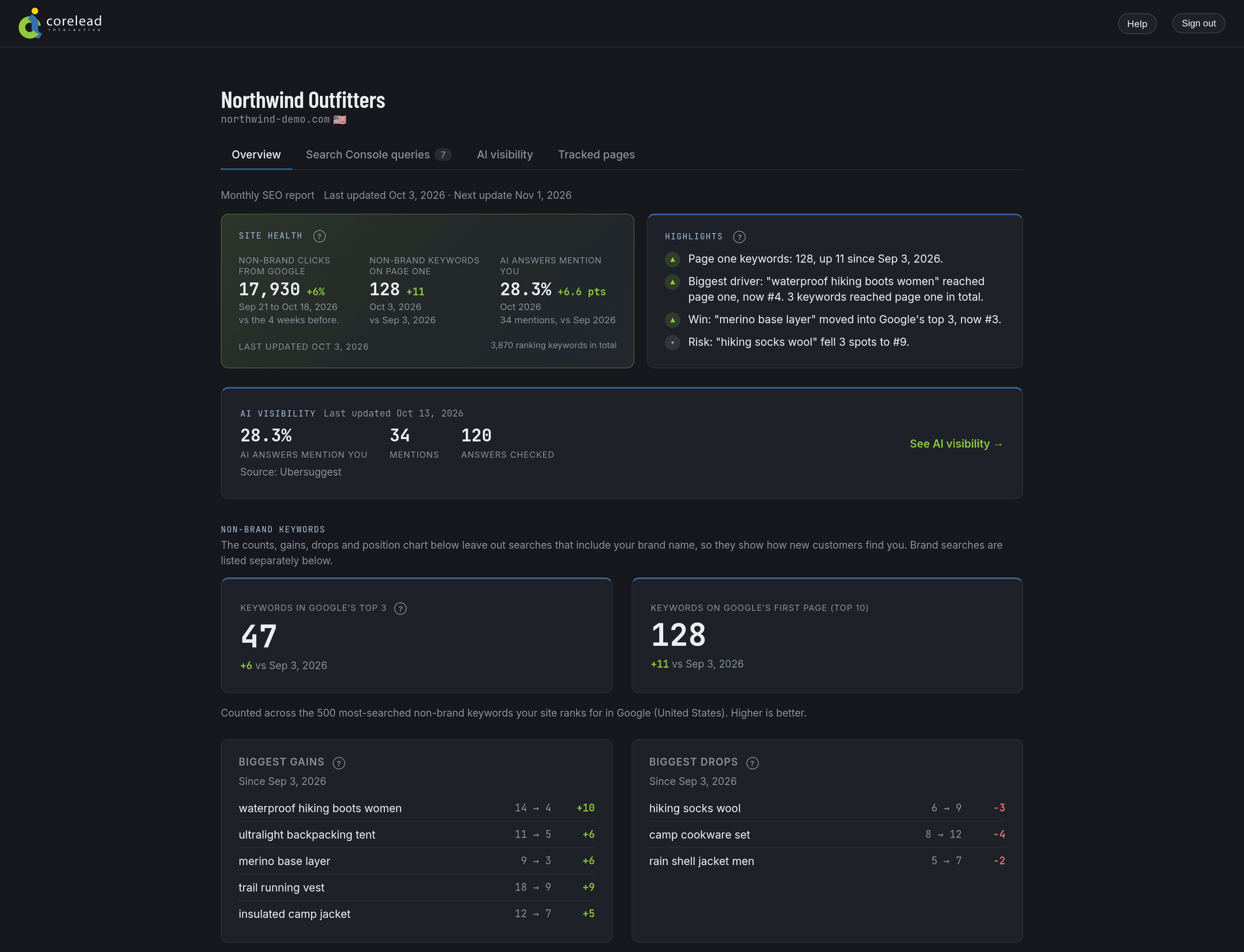Click the badge showing 7 on Search Console tab
This screenshot has height=952, width=1244.
(x=443, y=155)
